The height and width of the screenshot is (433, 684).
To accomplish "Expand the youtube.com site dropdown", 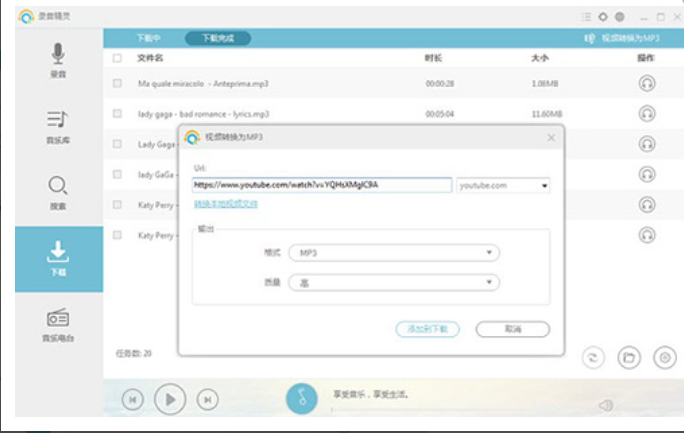I will pos(545,185).
